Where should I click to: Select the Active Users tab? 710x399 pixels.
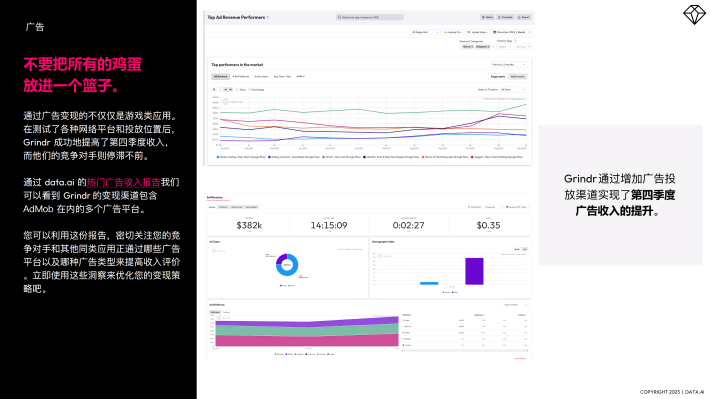coord(261,77)
